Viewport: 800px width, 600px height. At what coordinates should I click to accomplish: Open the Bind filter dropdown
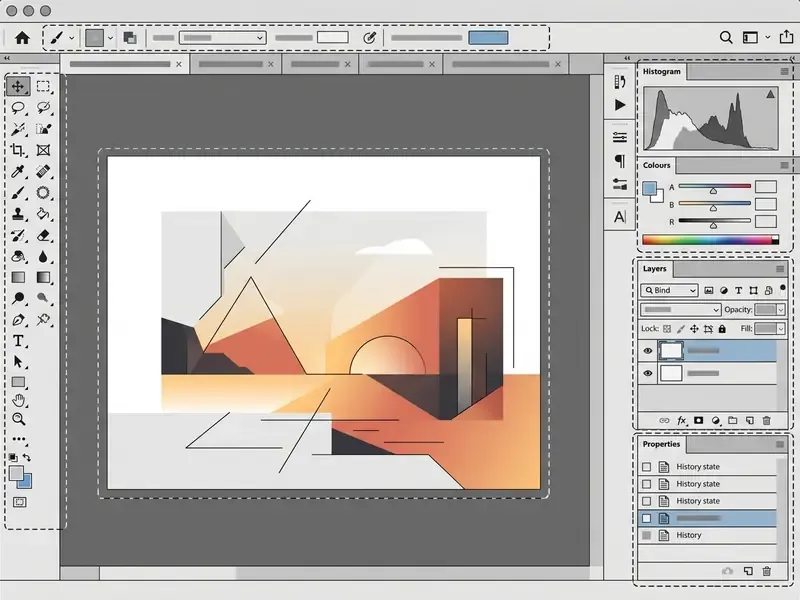tap(669, 290)
